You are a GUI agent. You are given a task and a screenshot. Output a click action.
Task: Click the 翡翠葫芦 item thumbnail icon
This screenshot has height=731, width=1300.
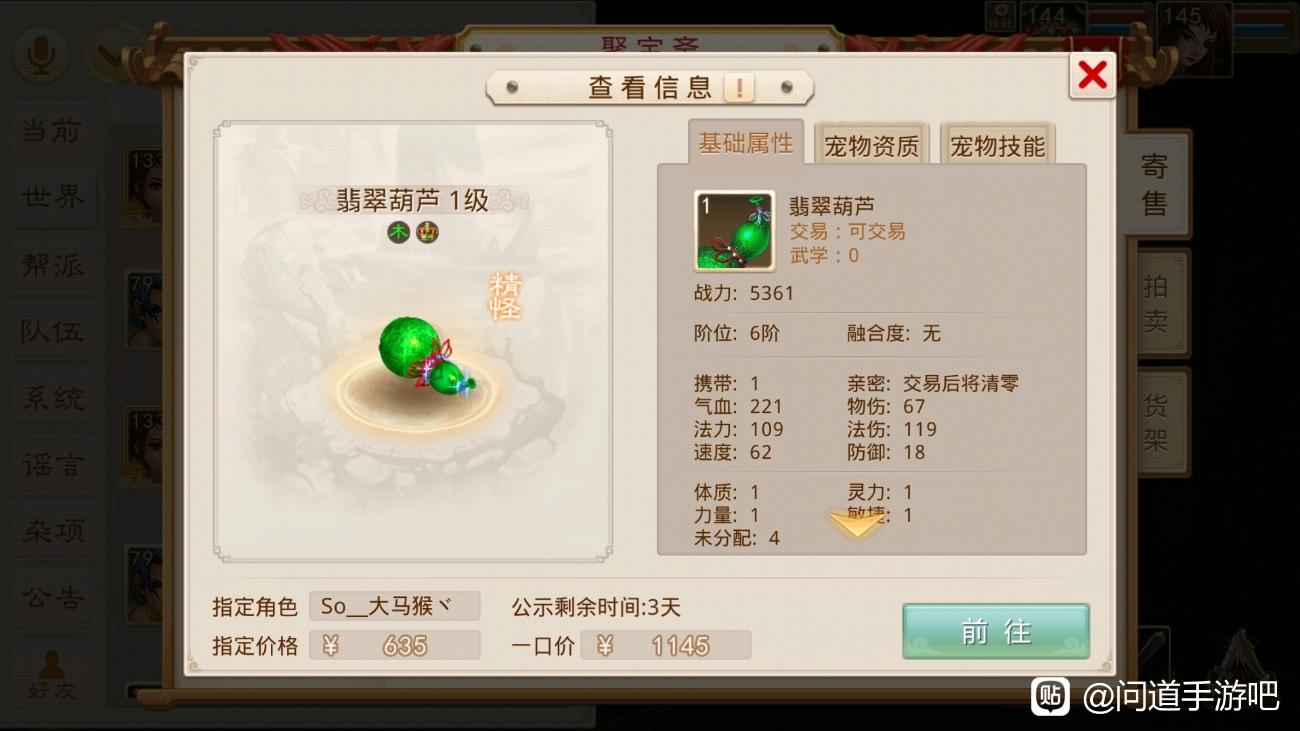click(x=734, y=231)
